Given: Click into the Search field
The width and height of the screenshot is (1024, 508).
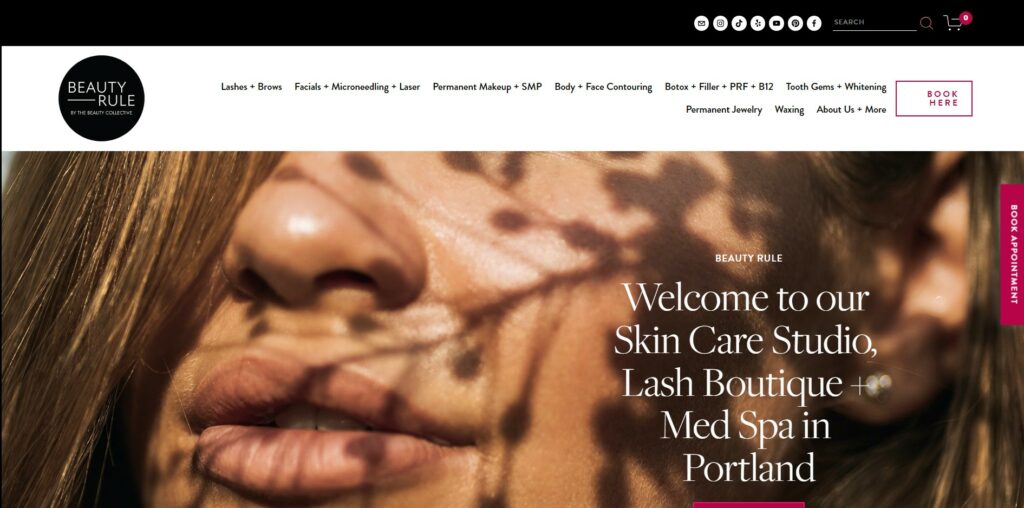Looking at the screenshot, I should 874,23.
